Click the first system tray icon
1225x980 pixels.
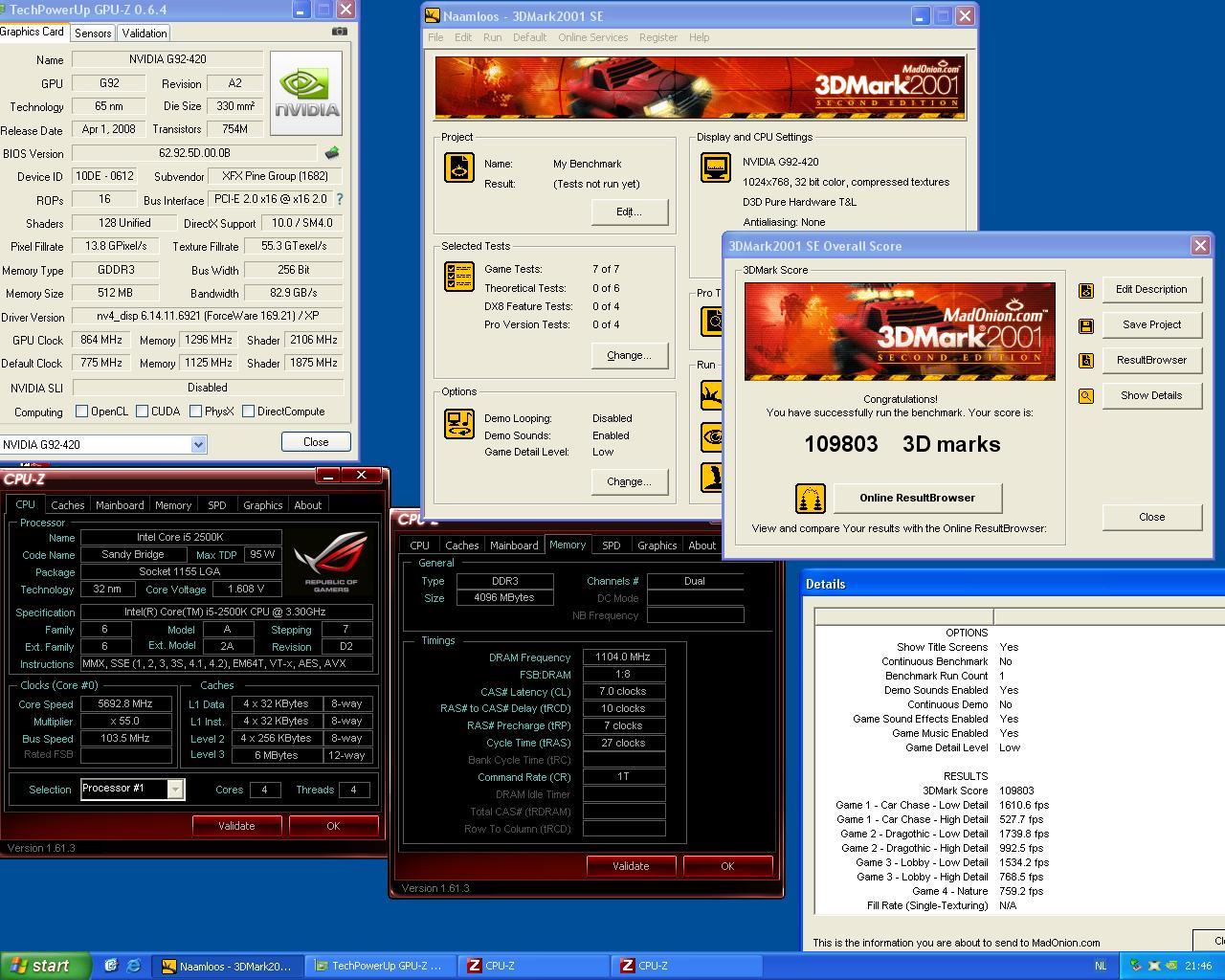tap(1136, 966)
